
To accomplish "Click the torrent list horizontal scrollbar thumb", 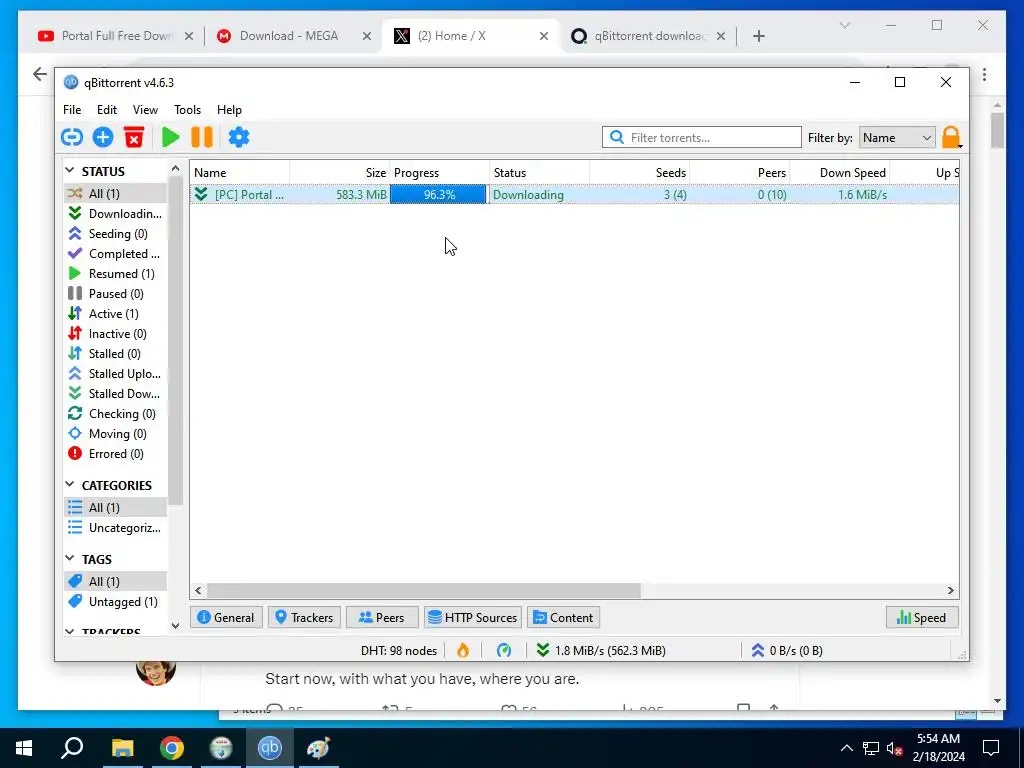I will point(424,590).
